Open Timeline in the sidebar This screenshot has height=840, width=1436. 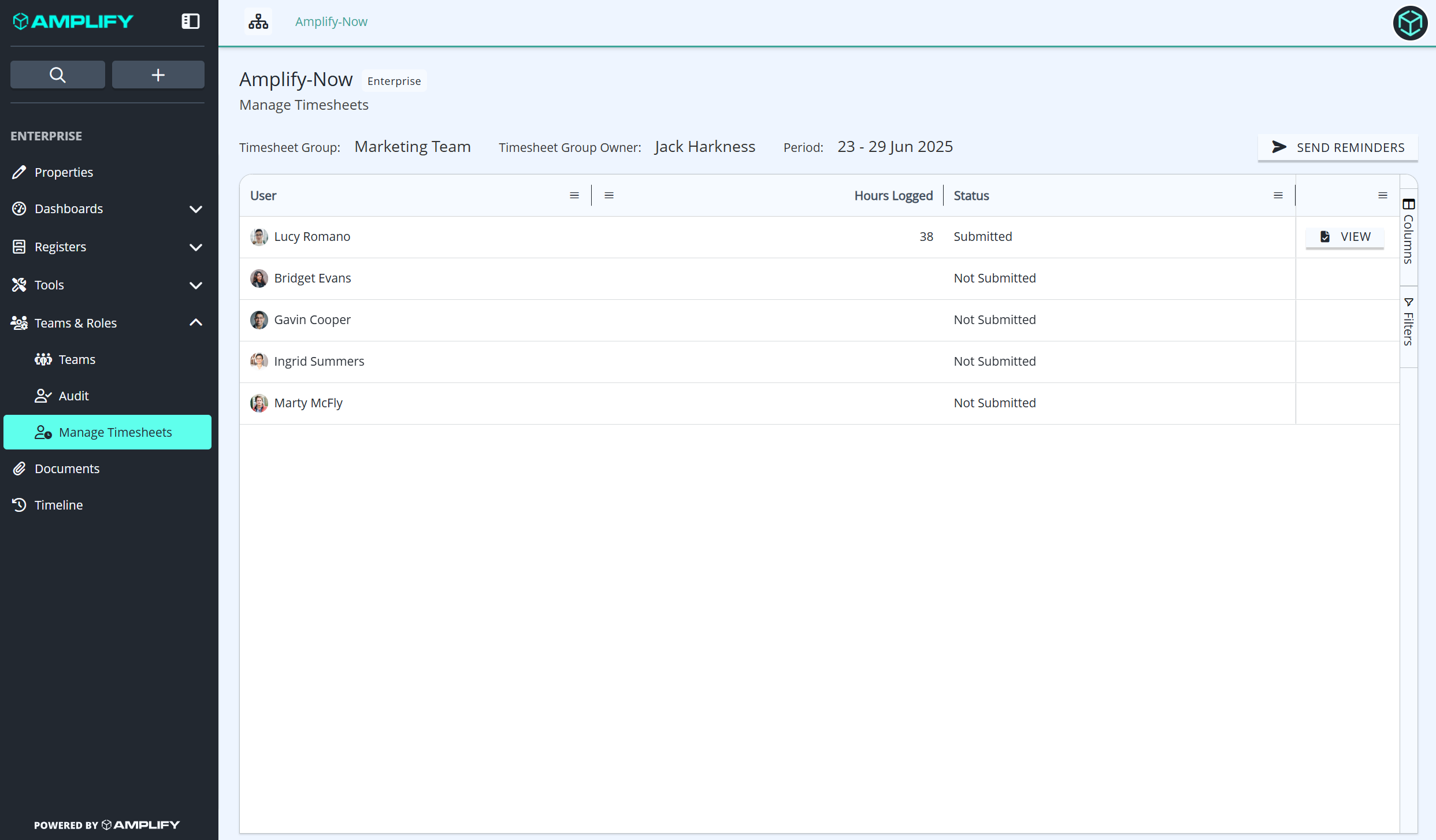click(x=107, y=505)
